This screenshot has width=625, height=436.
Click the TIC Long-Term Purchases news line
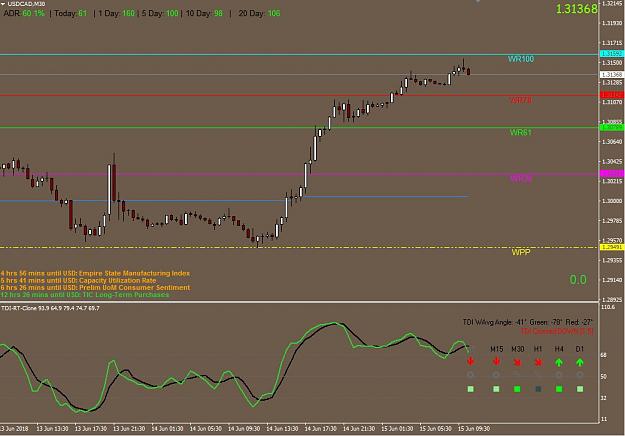pyautogui.click(x=85, y=295)
